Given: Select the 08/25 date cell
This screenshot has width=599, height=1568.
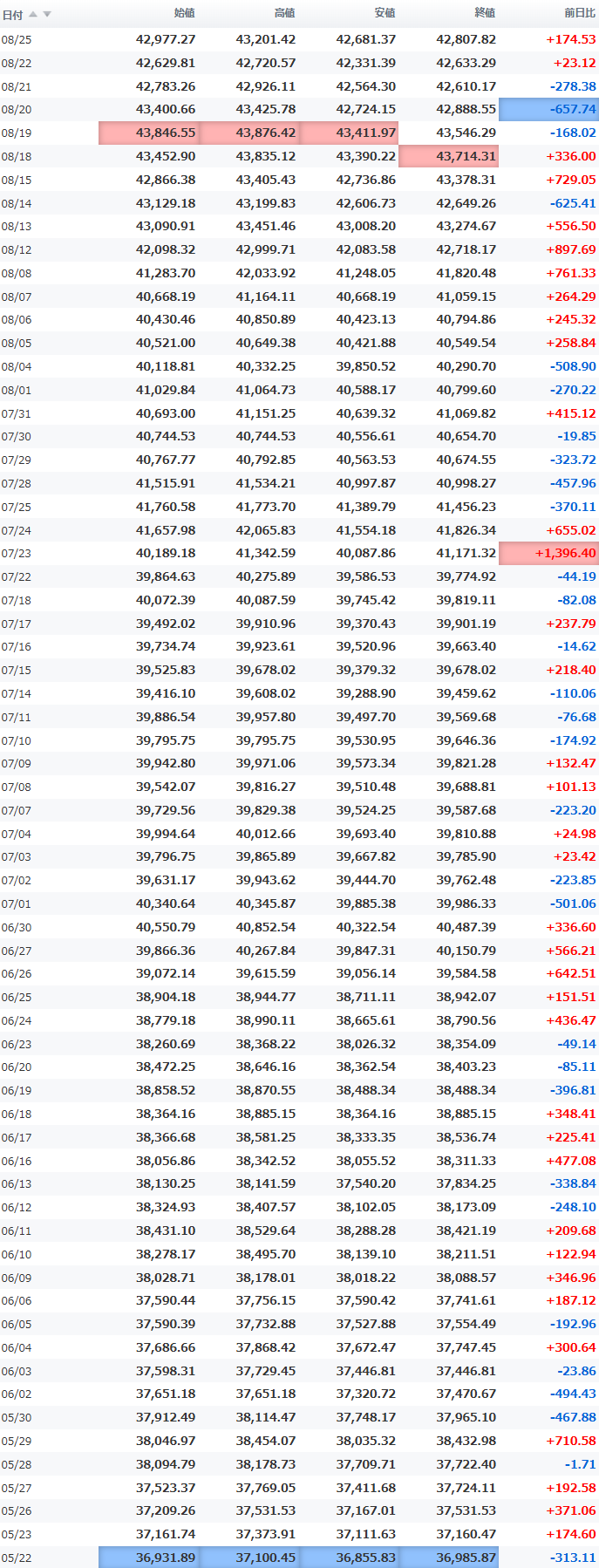Looking at the screenshot, I should coord(17,40).
